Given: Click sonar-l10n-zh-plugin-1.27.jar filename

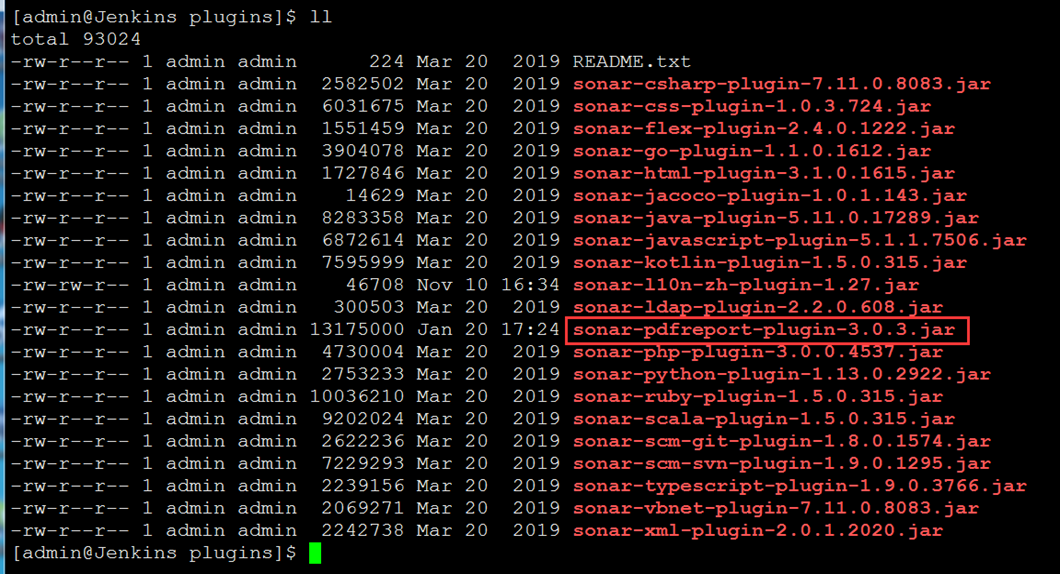Looking at the screenshot, I should (x=746, y=285).
